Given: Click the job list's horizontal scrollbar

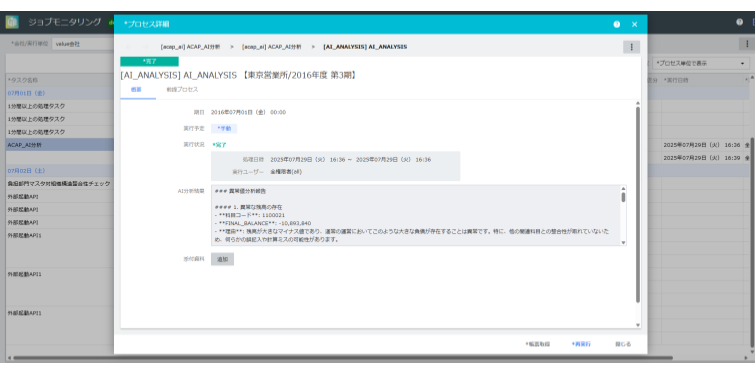Looking at the screenshot, I should click(343, 358).
